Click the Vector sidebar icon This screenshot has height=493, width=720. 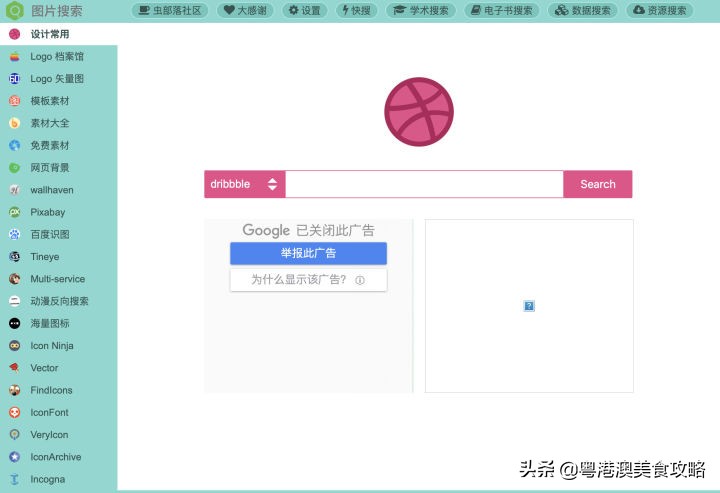tap(15, 368)
